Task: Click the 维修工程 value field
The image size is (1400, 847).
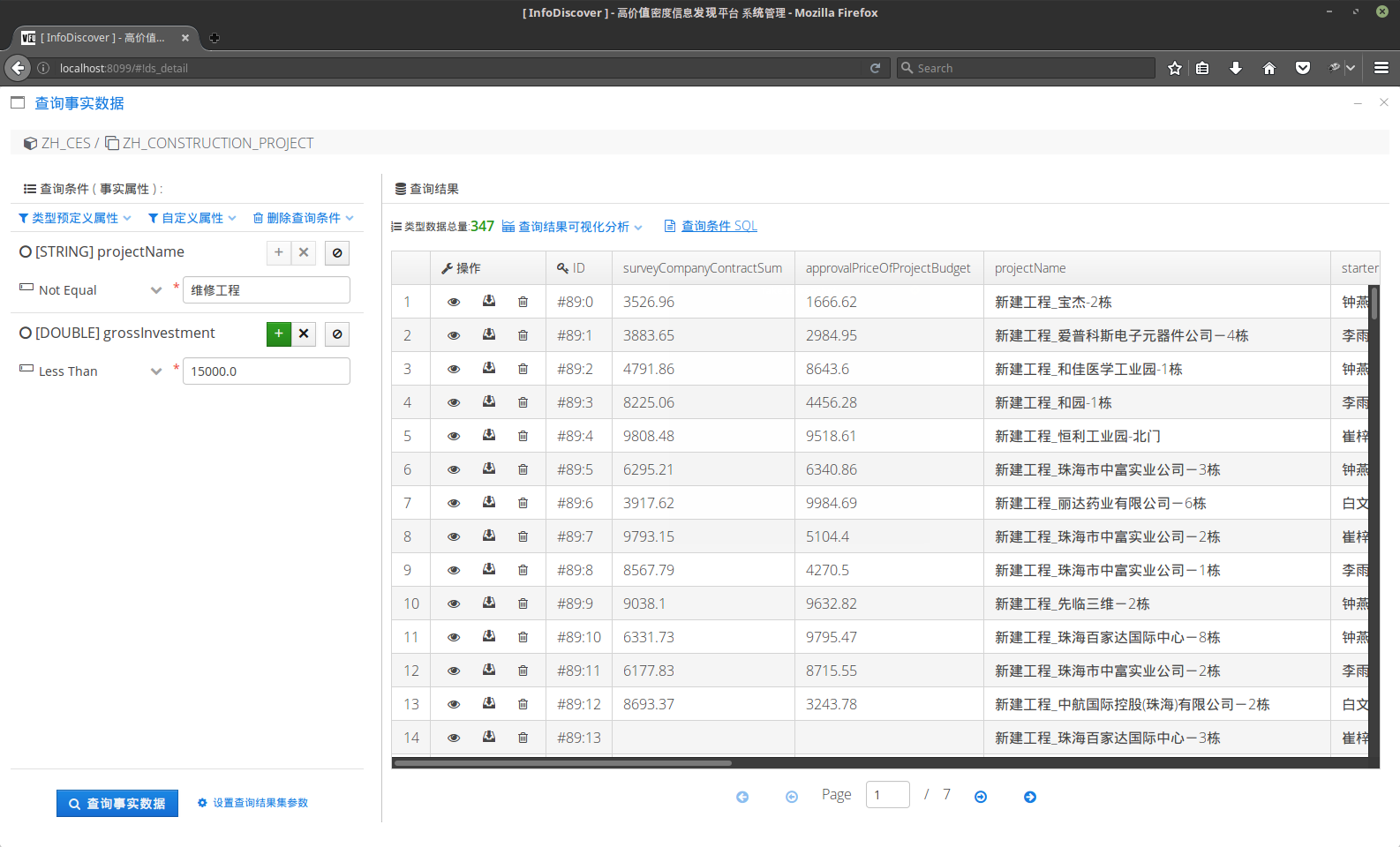Action: pyautogui.click(x=266, y=290)
